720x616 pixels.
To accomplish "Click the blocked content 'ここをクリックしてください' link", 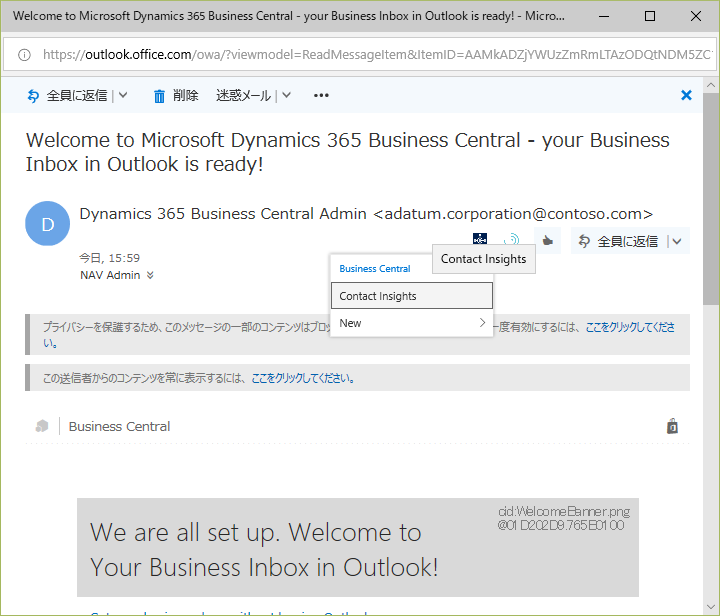I will coord(630,327).
